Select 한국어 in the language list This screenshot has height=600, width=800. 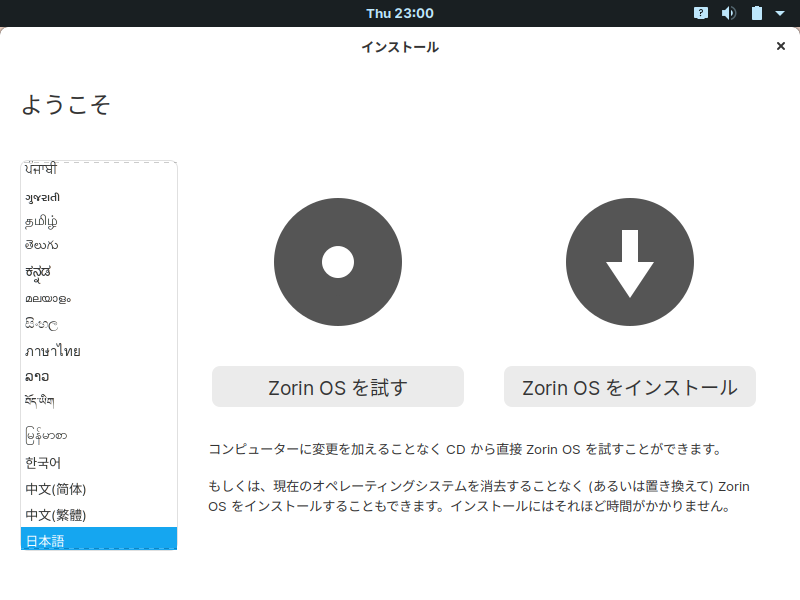point(99,463)
